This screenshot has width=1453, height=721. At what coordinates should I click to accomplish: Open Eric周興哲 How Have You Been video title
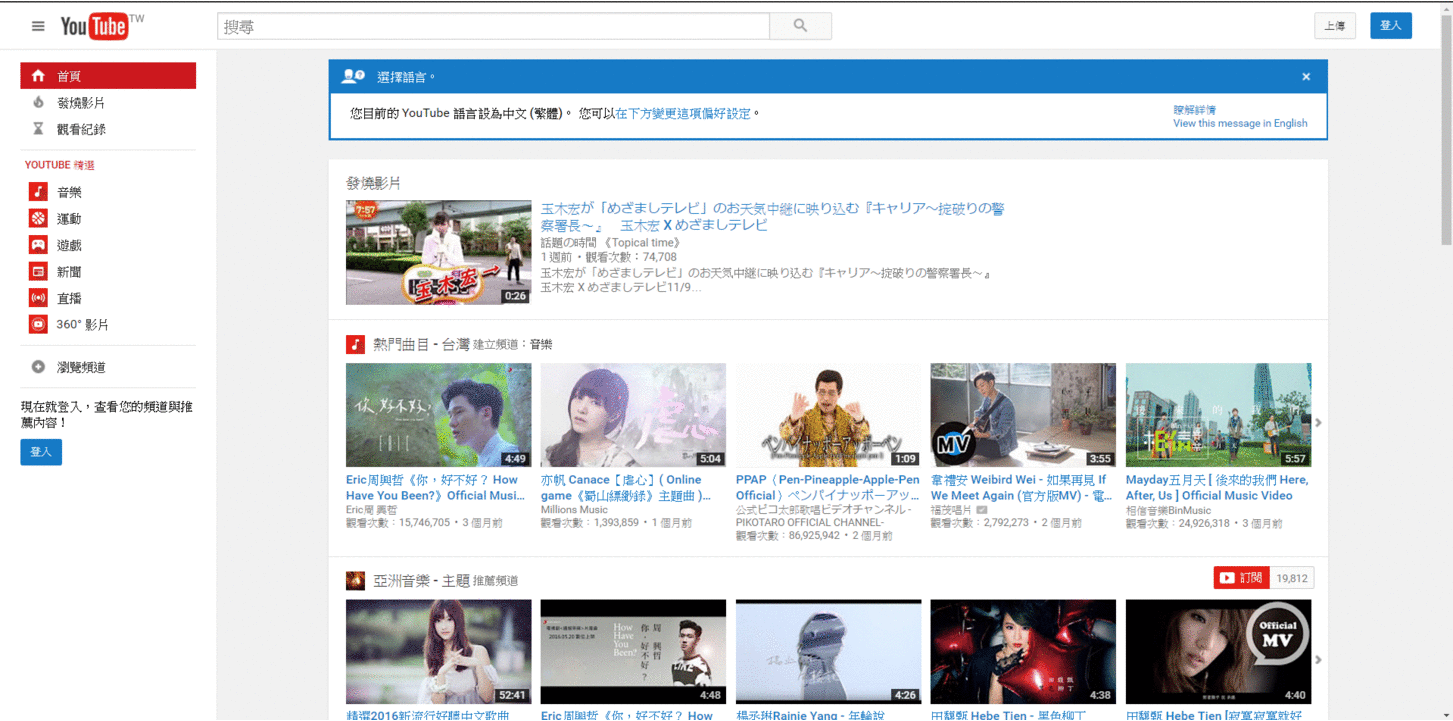coord(435,488)
